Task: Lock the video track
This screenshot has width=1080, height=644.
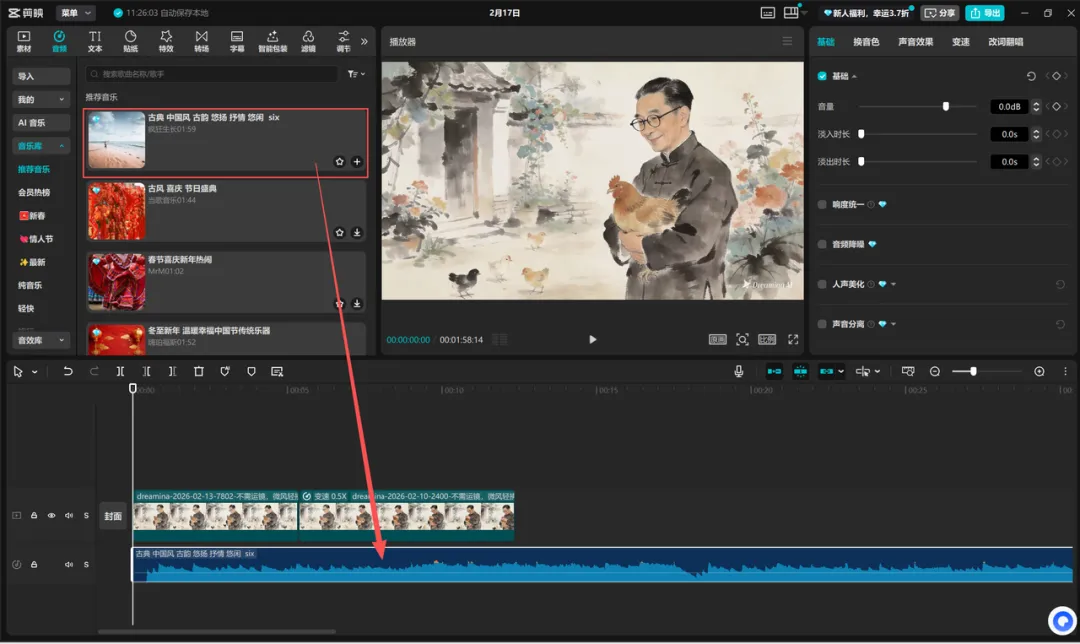Action: 34,515
